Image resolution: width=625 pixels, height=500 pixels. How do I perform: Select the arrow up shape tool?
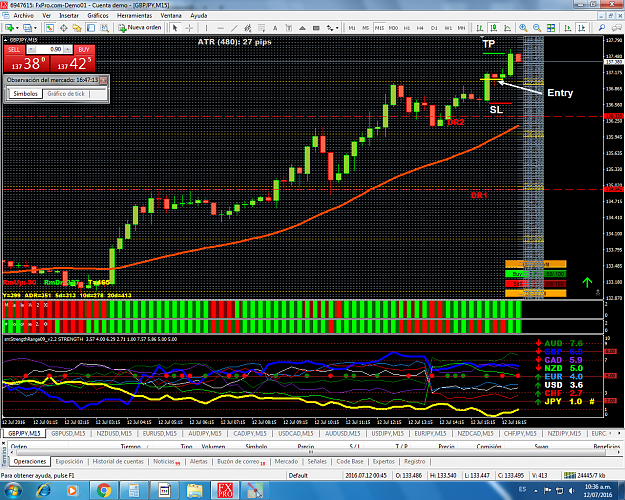click(303, 28)
